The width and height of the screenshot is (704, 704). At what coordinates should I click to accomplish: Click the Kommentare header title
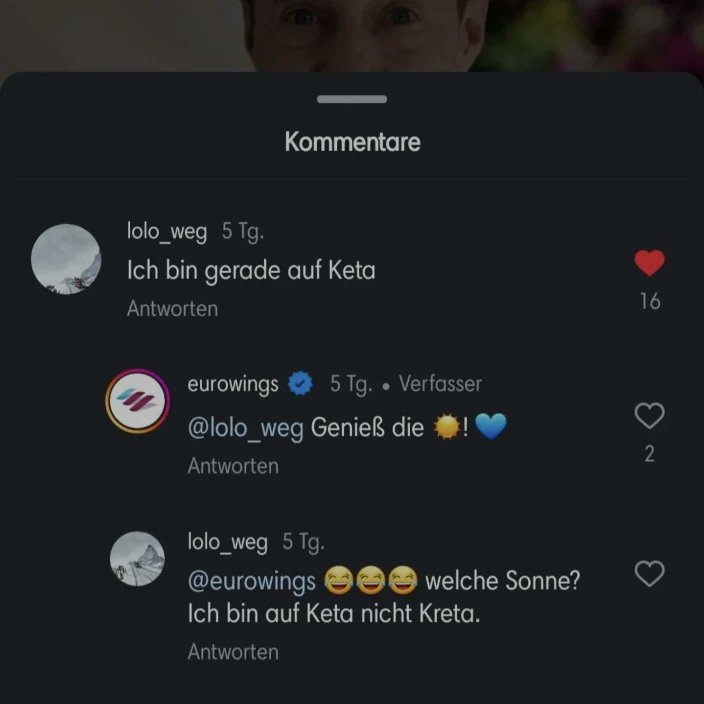[352, 142]
